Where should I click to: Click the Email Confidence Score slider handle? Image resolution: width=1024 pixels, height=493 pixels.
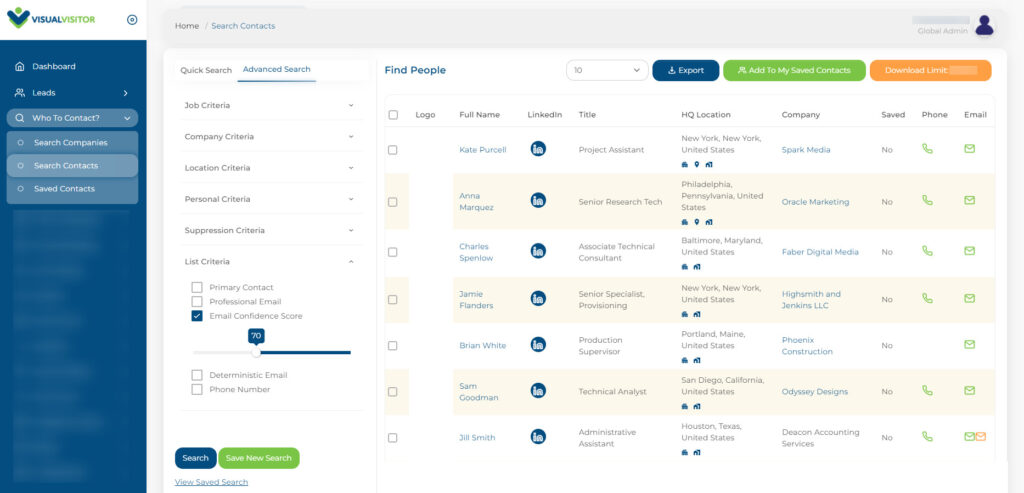coord(256,353)
